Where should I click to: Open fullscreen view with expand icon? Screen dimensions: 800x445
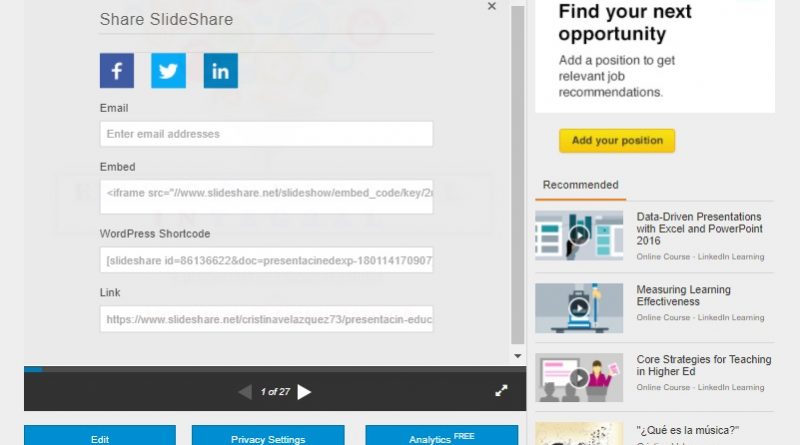(x=501, y=391)
